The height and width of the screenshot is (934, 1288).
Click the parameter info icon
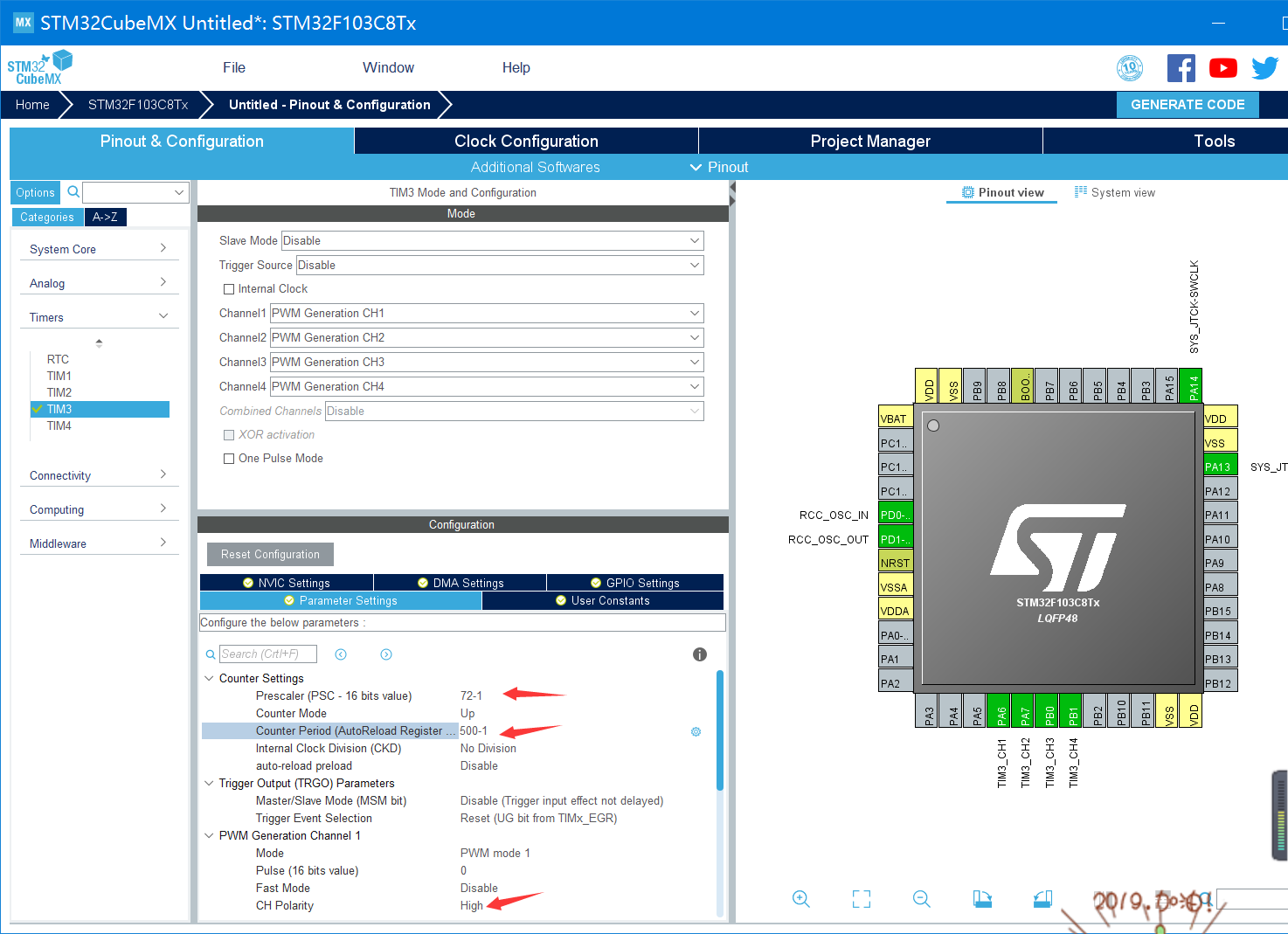point(699,654)
